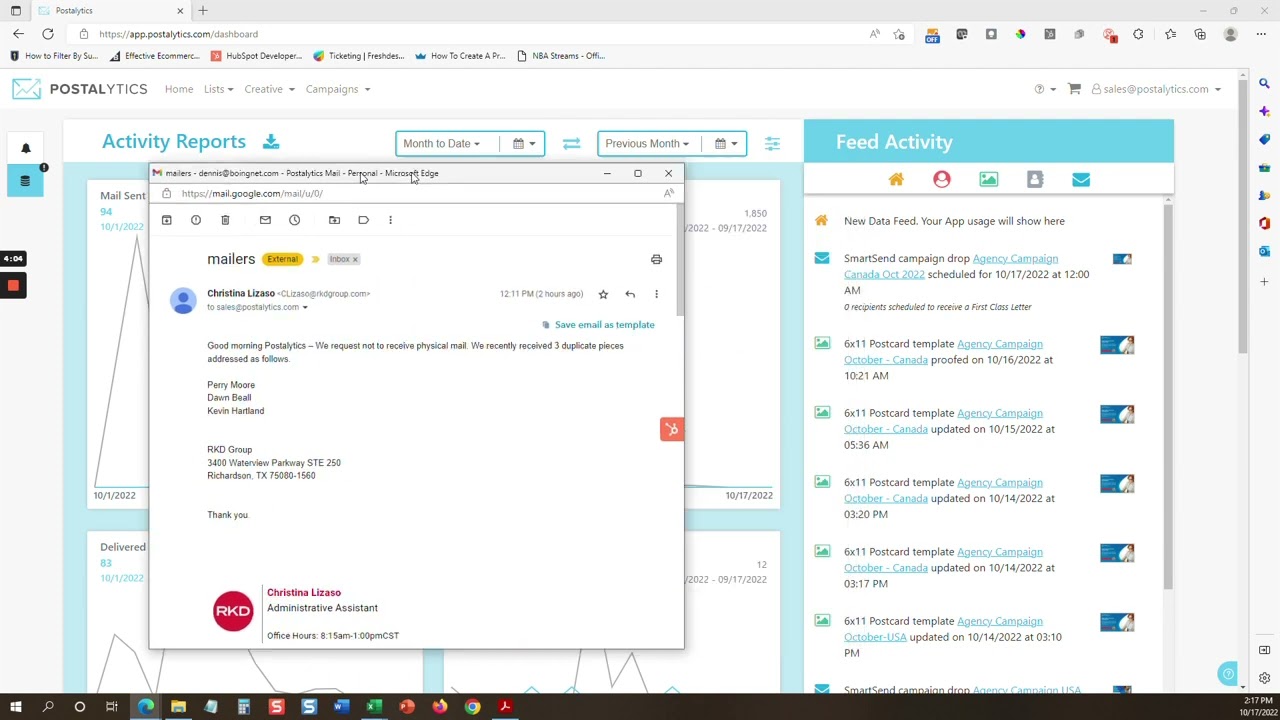The height and width of the screenshot is (720, 1280).
Task: Open the calendar picker next to Month to Date
Action: [x=523, y=144]
